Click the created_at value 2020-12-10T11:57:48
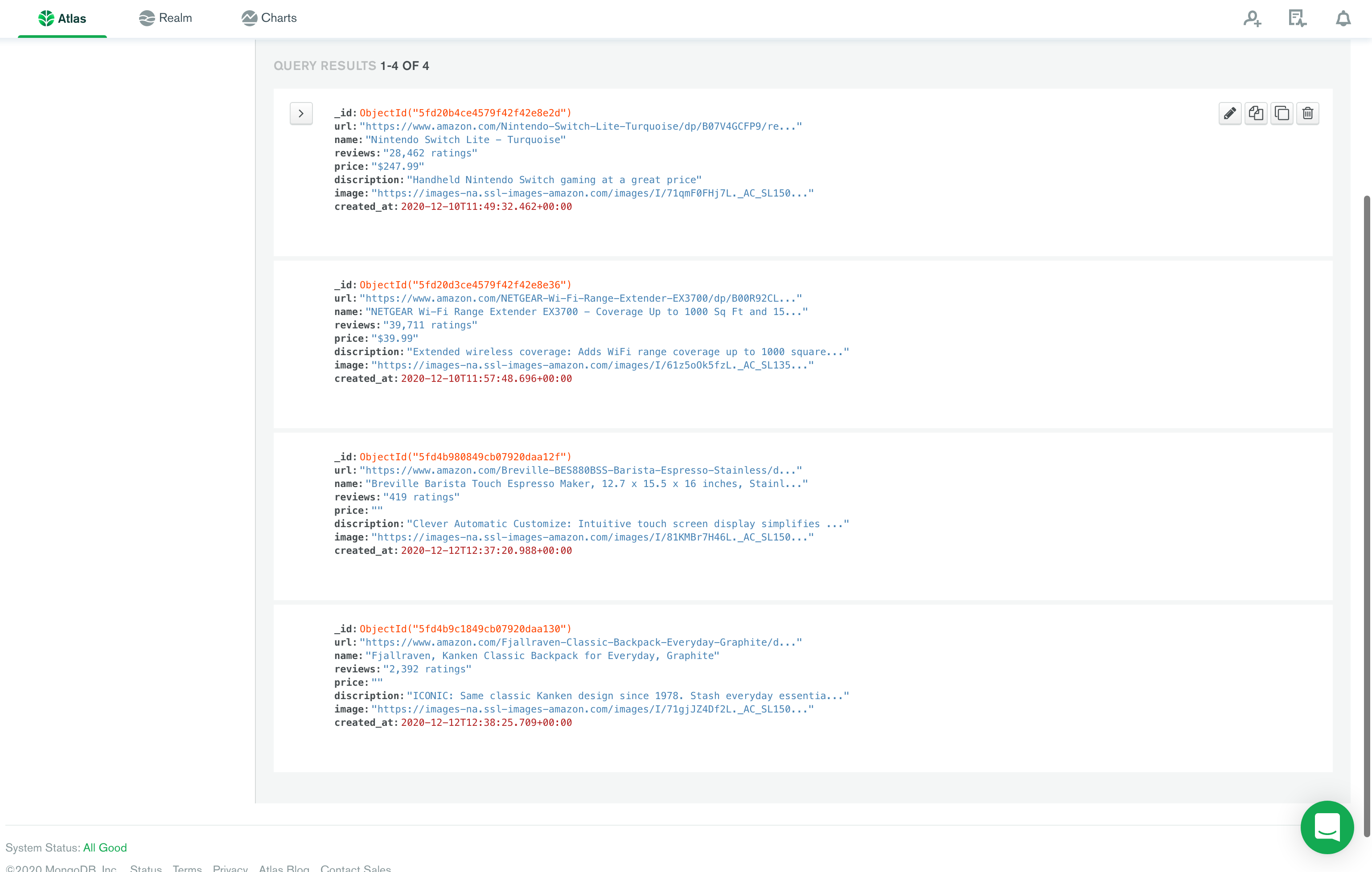1372x872 pixels. coord(487,379)
